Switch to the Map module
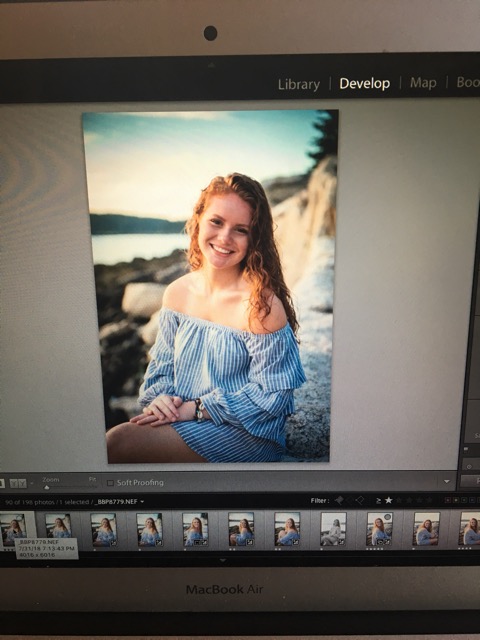 pyautogui.click(x=423, y=83)
